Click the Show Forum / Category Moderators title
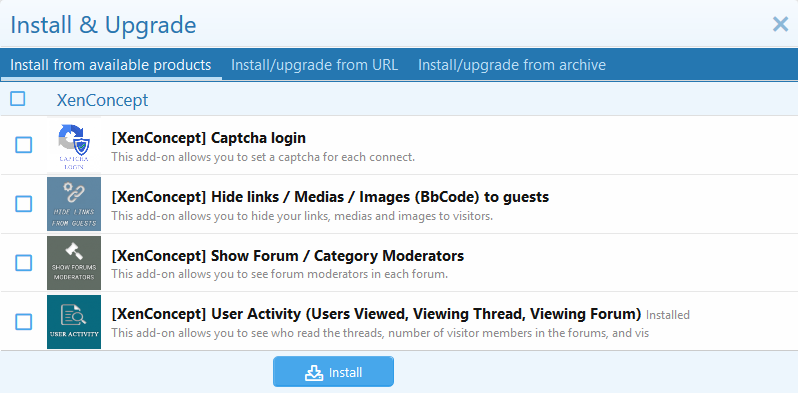Image resolution: width=798 pixels, height=393 pixels. tap(288, 256)
